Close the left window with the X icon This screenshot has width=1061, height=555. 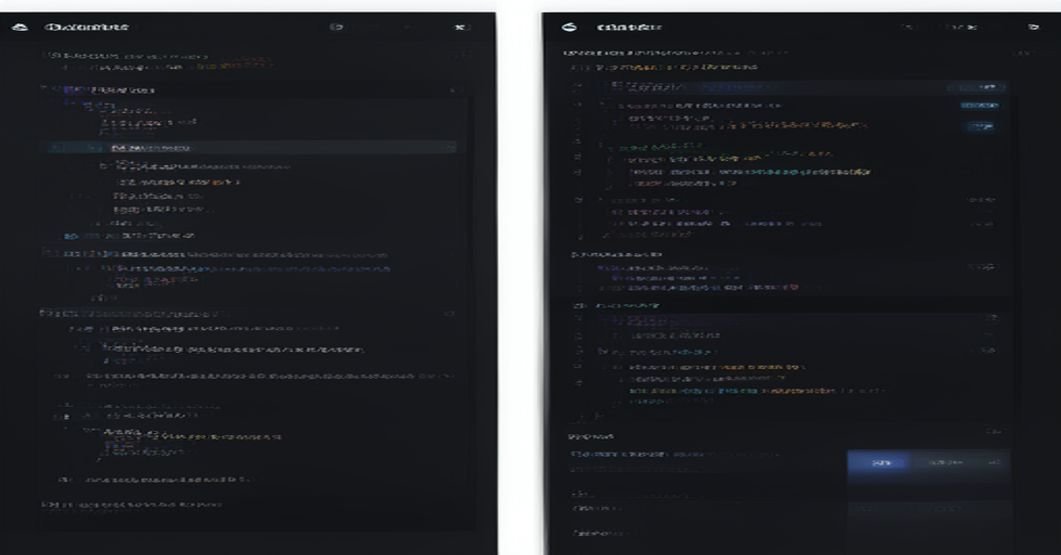pos(460,27)
